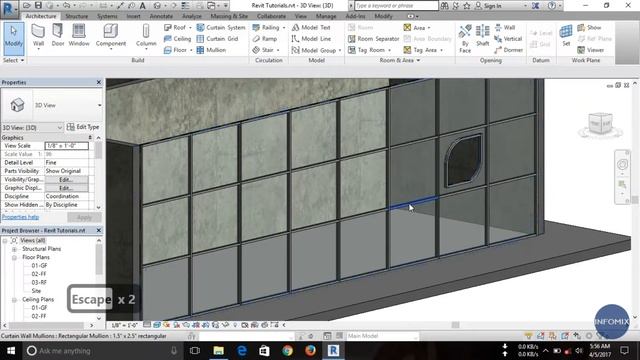
Task: Launch Firefox from the taskbar
Action: tap(310, 351)
